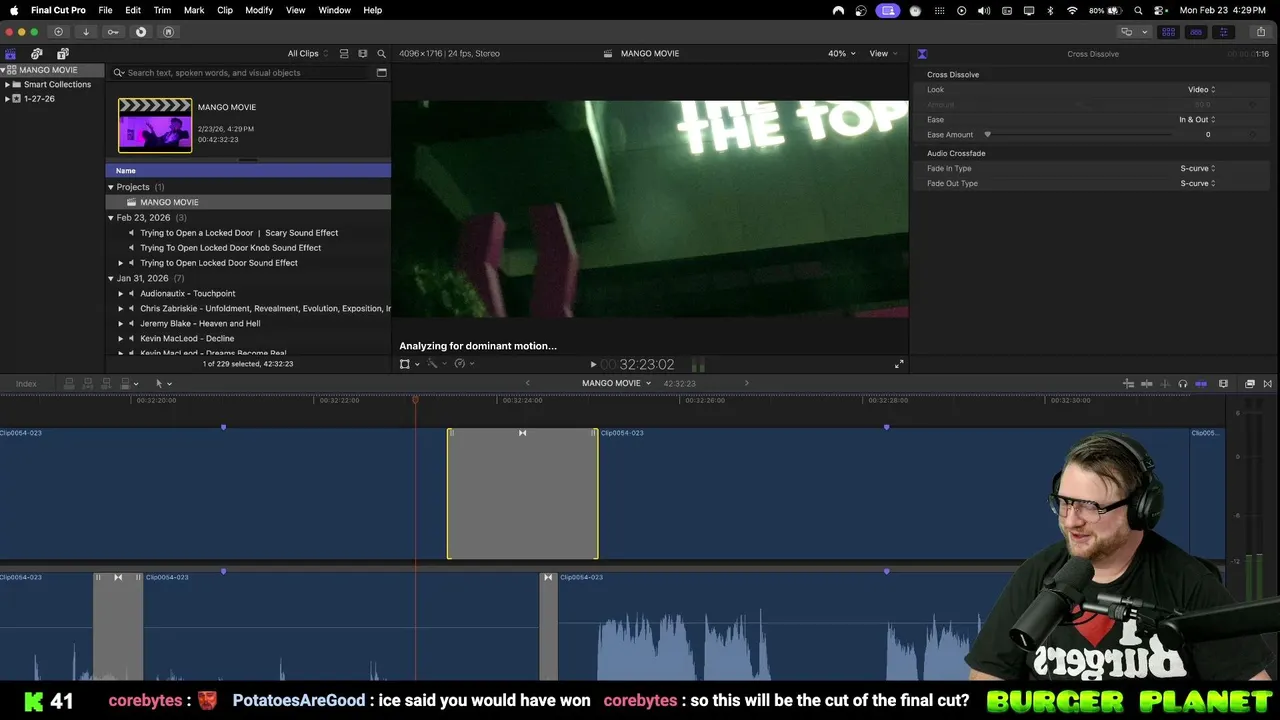Open the Ease In & Out popup
Viewport: 1280px width, 720px height.
(x=1197, y=120)
